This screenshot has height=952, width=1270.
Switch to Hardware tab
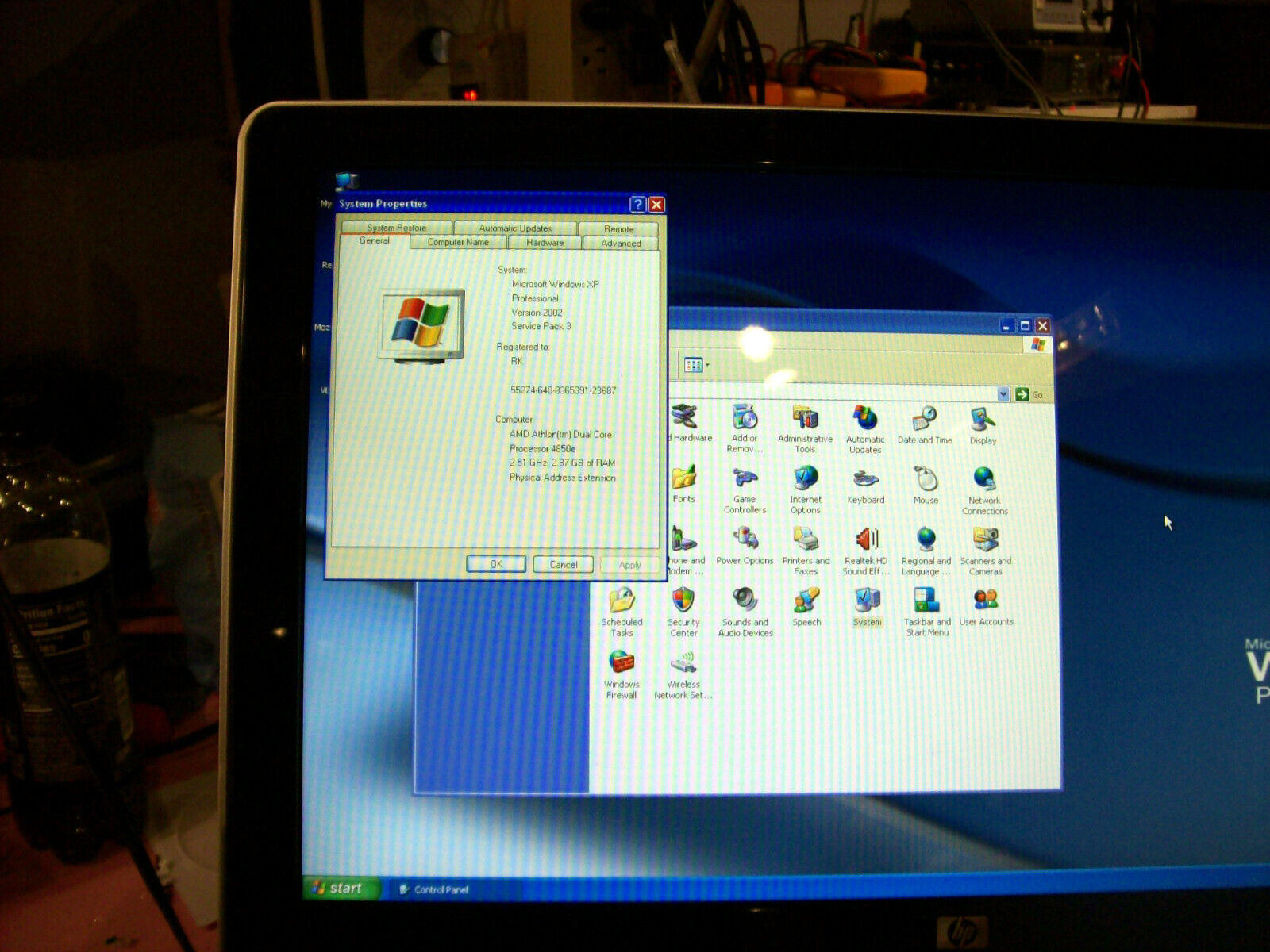[x=545, y=243]
